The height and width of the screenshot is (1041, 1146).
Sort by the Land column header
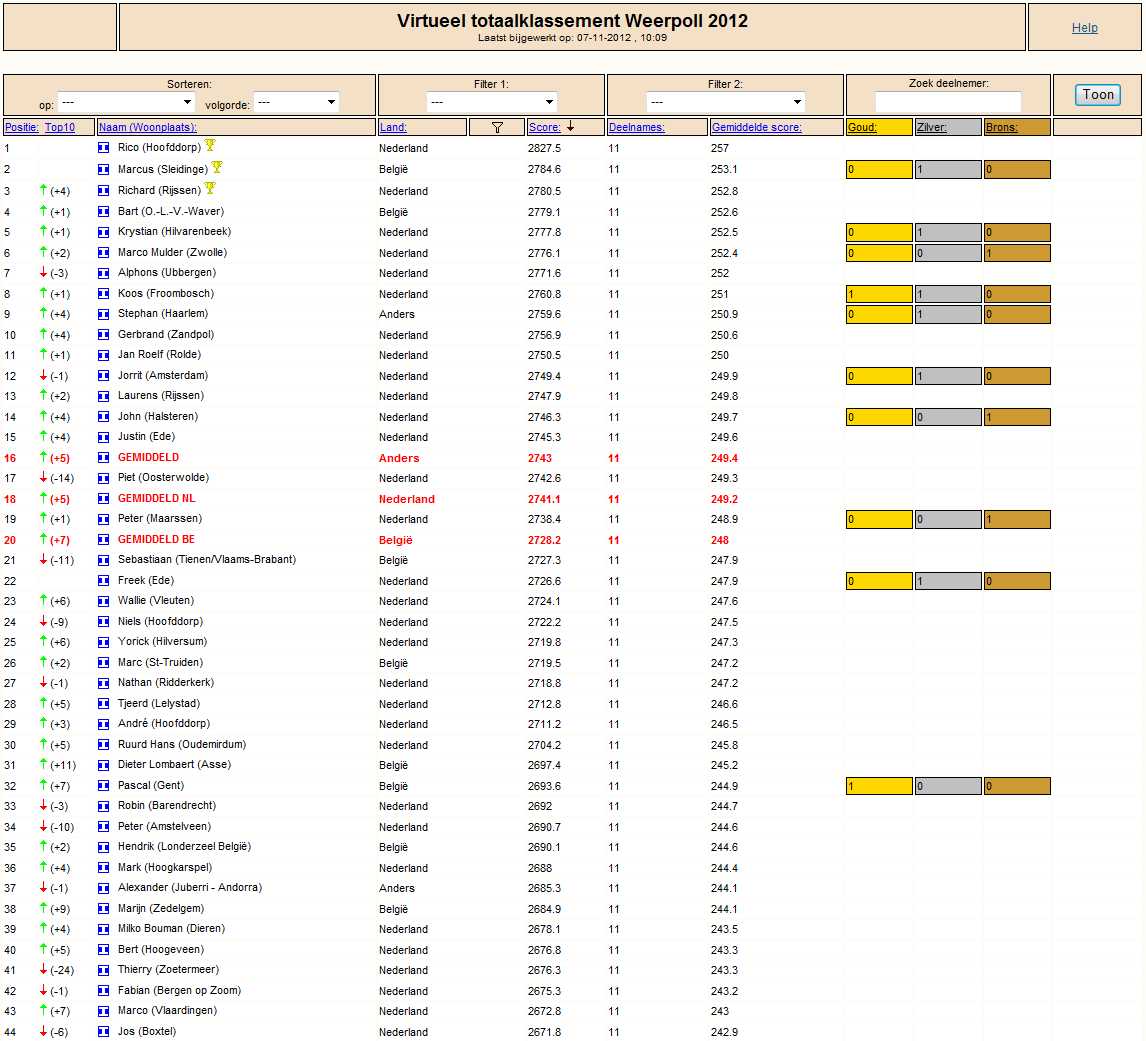[x=393, y=127]
